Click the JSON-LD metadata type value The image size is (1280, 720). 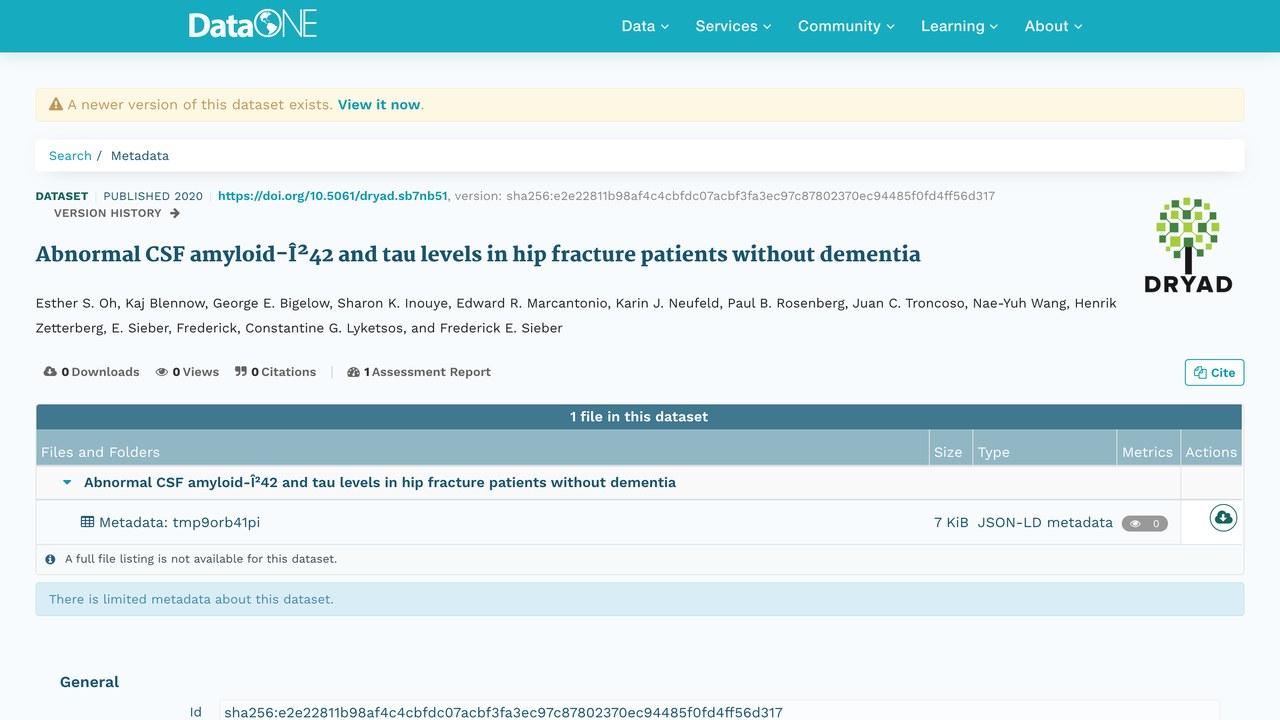click(x=1045, y=522)
